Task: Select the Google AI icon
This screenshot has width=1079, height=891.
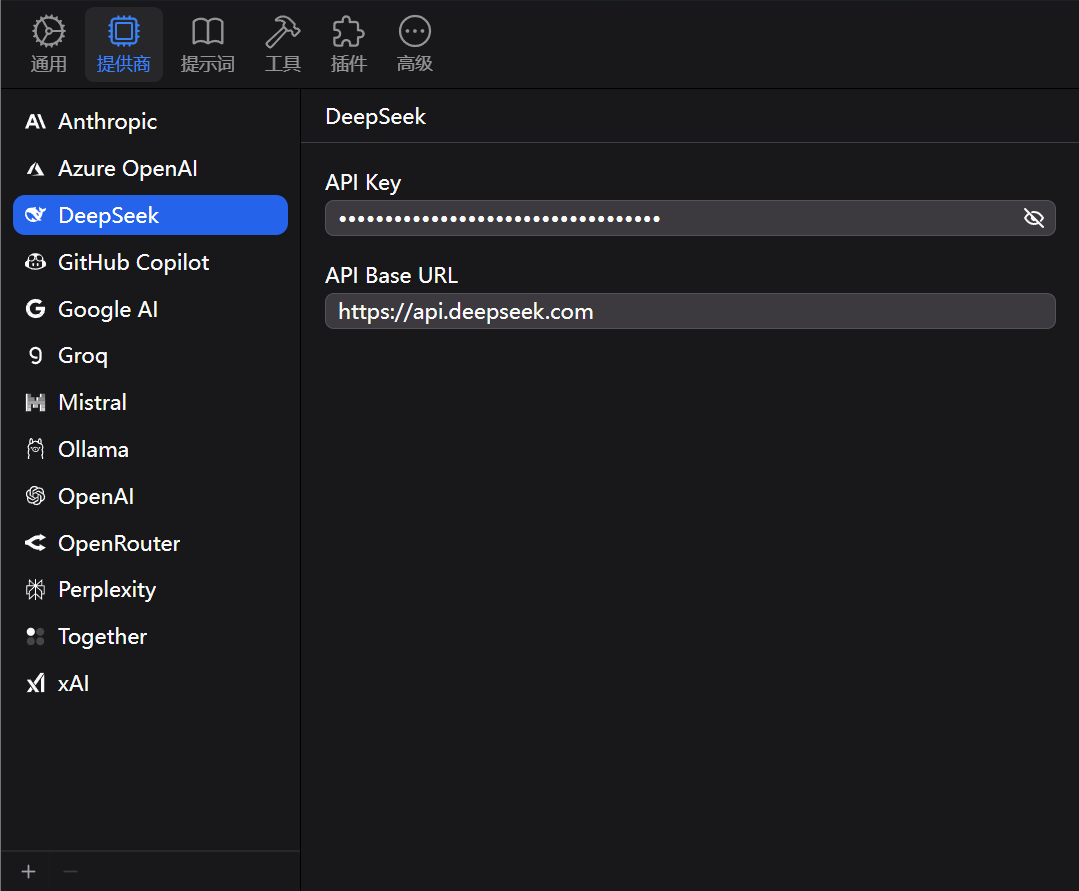Action: 35,309
